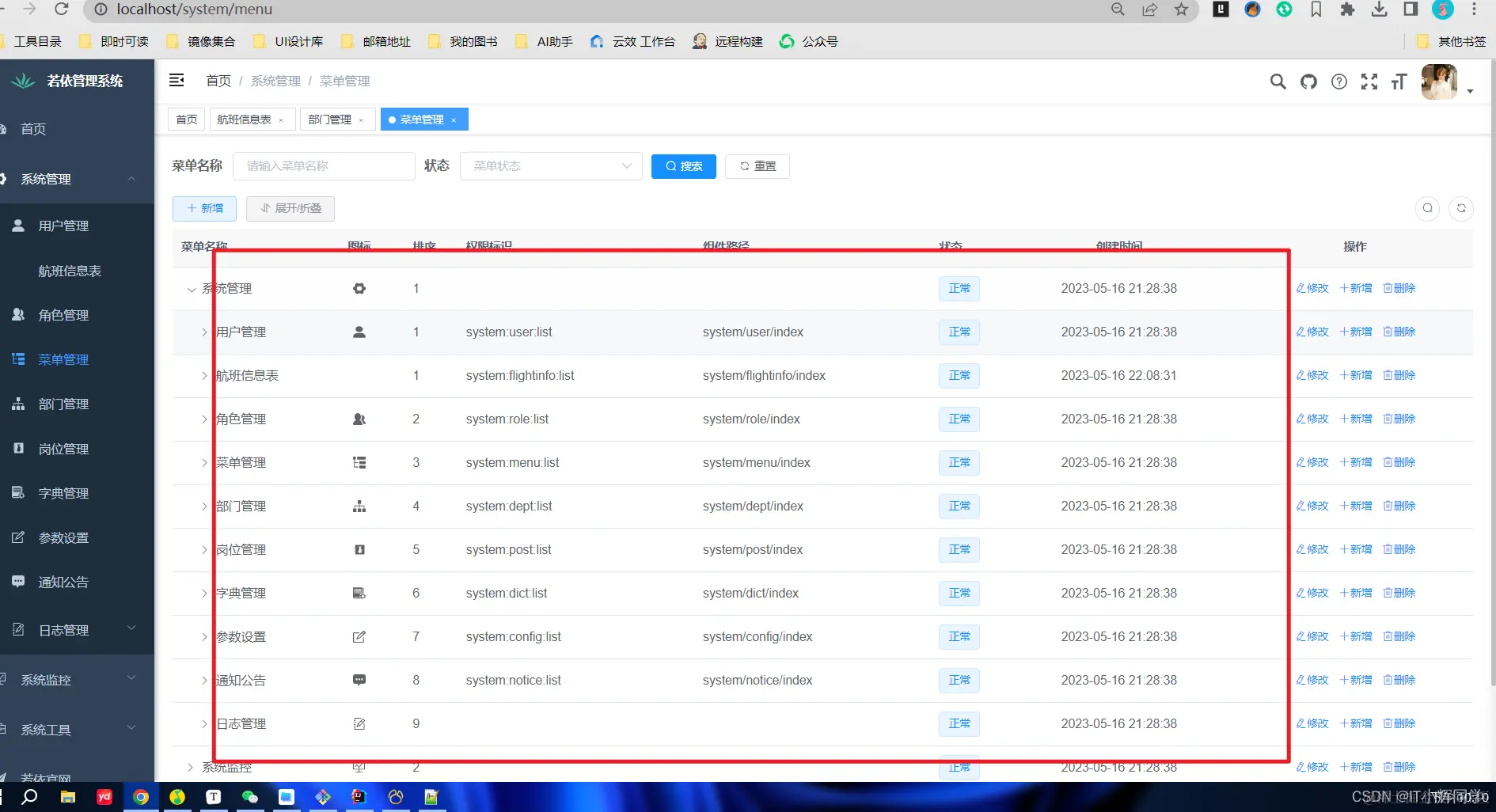Toggle fullscreen mode icon
Screen dimensions: 1496x812
click(x=1369, y=82)
